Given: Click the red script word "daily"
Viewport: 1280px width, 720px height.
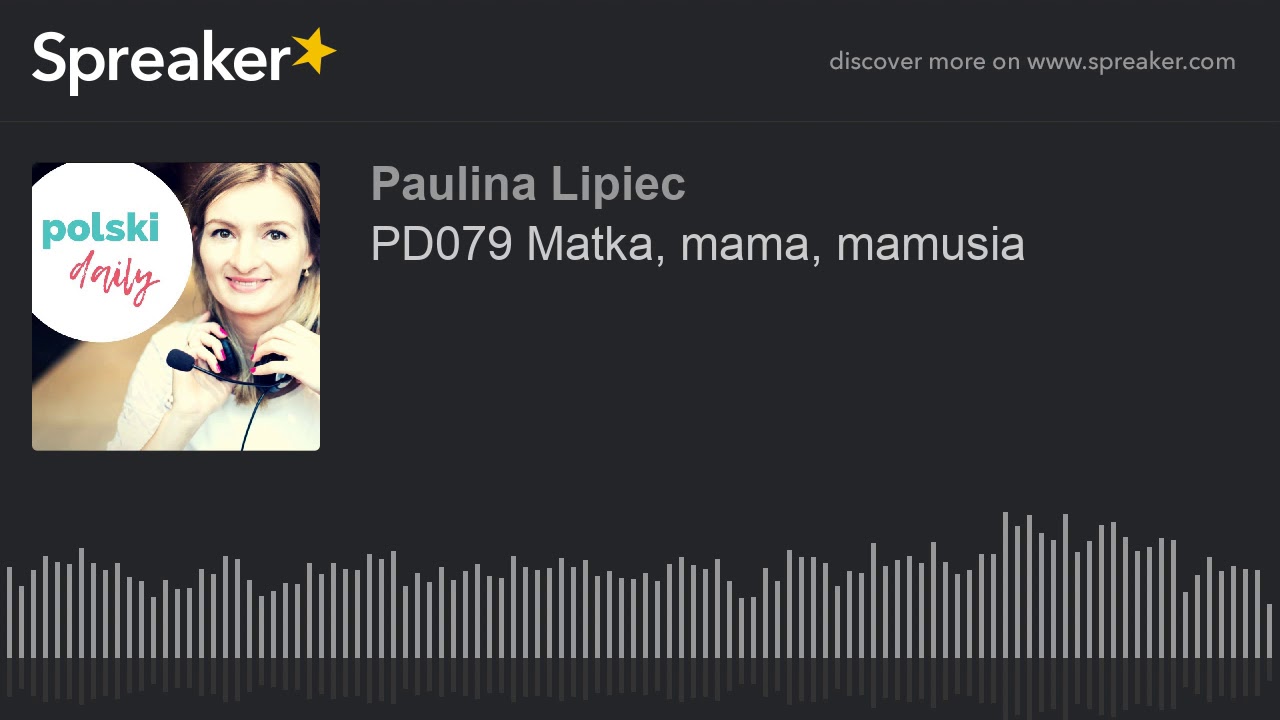Looking at the screenshot, I should (x=113, y=275).
